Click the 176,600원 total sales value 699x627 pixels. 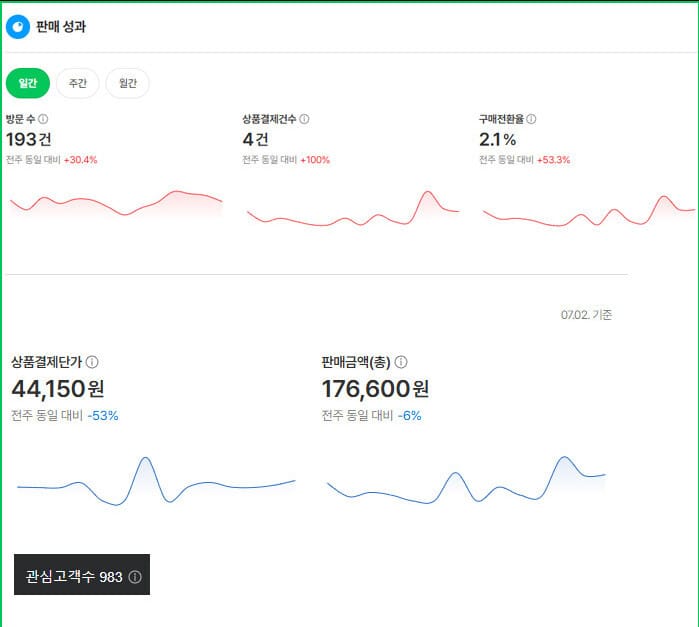(x=375, y=389)
